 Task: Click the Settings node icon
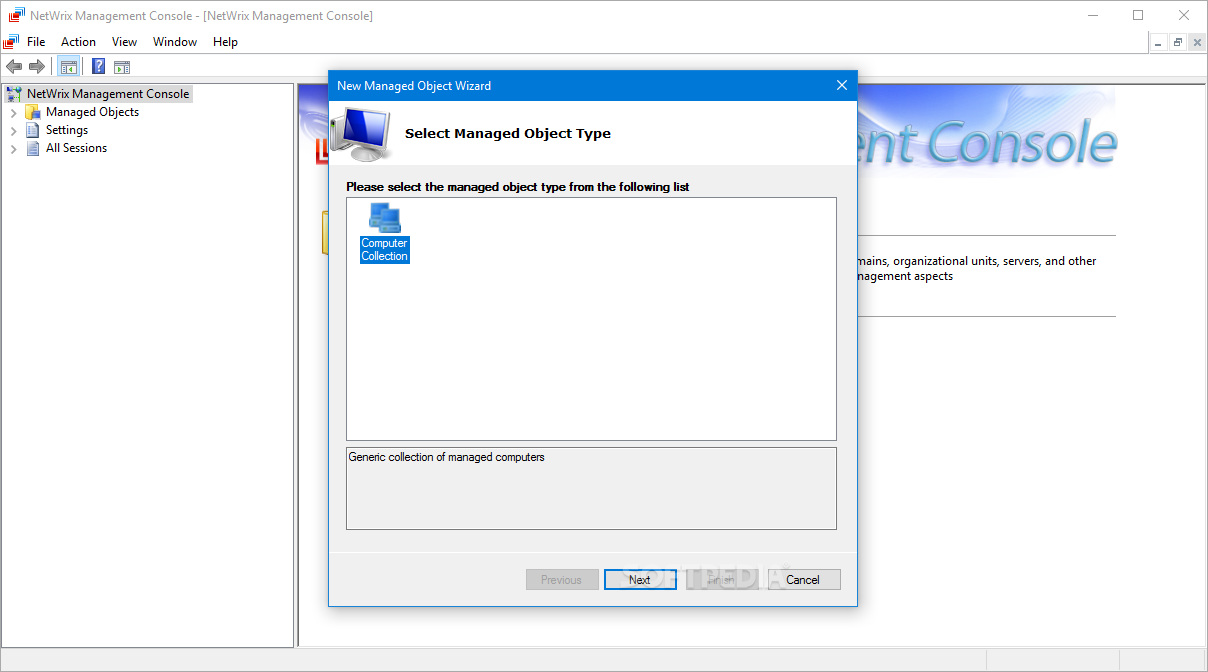[x=33, y=130]
